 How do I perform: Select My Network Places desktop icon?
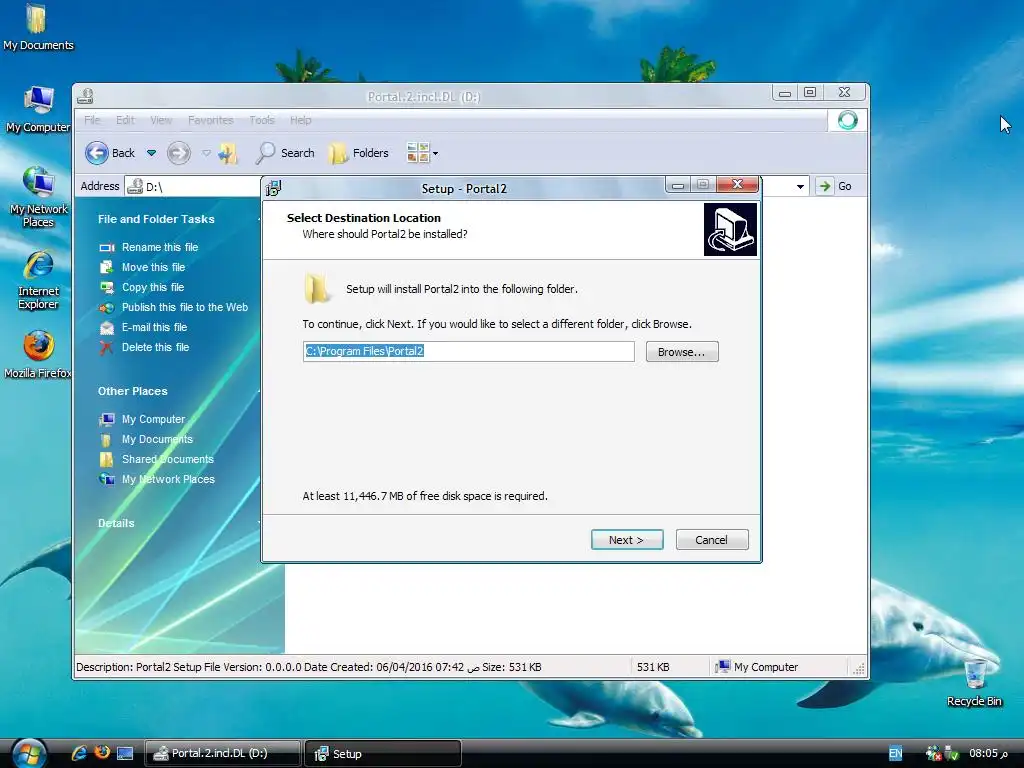(x=38, y=197)
